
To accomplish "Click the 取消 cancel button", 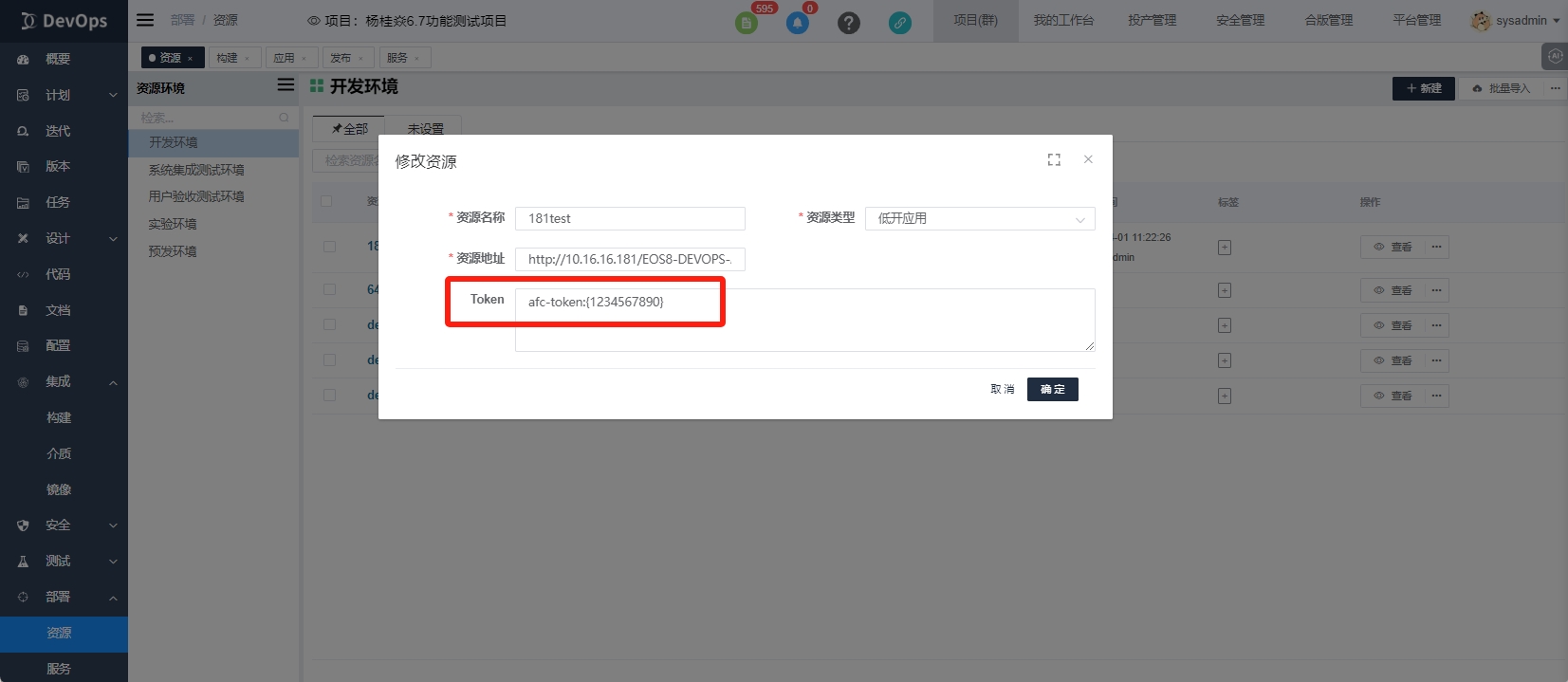I will tap(1002, 390).
